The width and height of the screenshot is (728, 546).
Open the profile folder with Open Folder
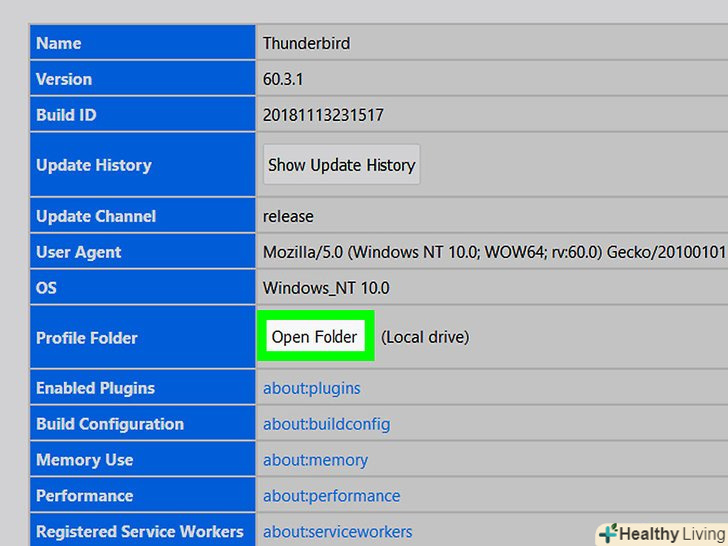pyautogui.click(x=315, y=337)
